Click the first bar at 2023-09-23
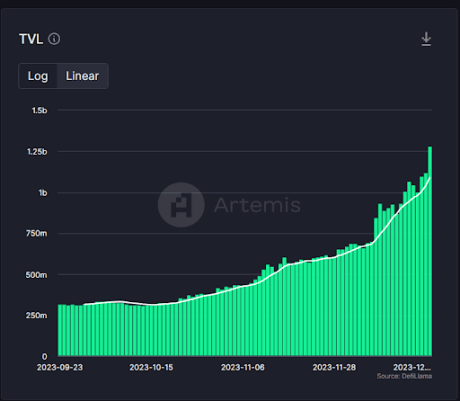460x401 pixels. (x=60, y=330)
